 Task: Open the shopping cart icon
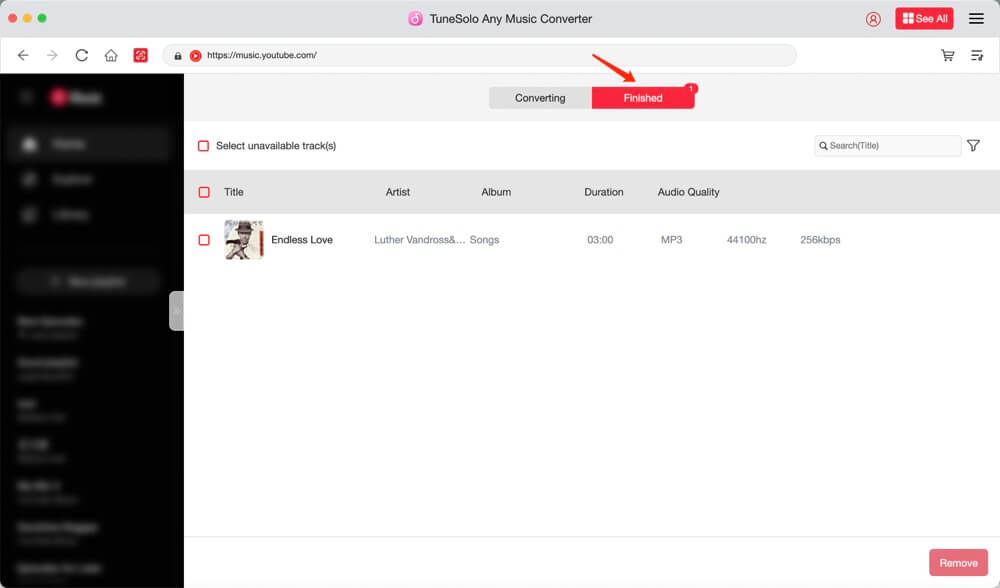click(x=948, y=55)
